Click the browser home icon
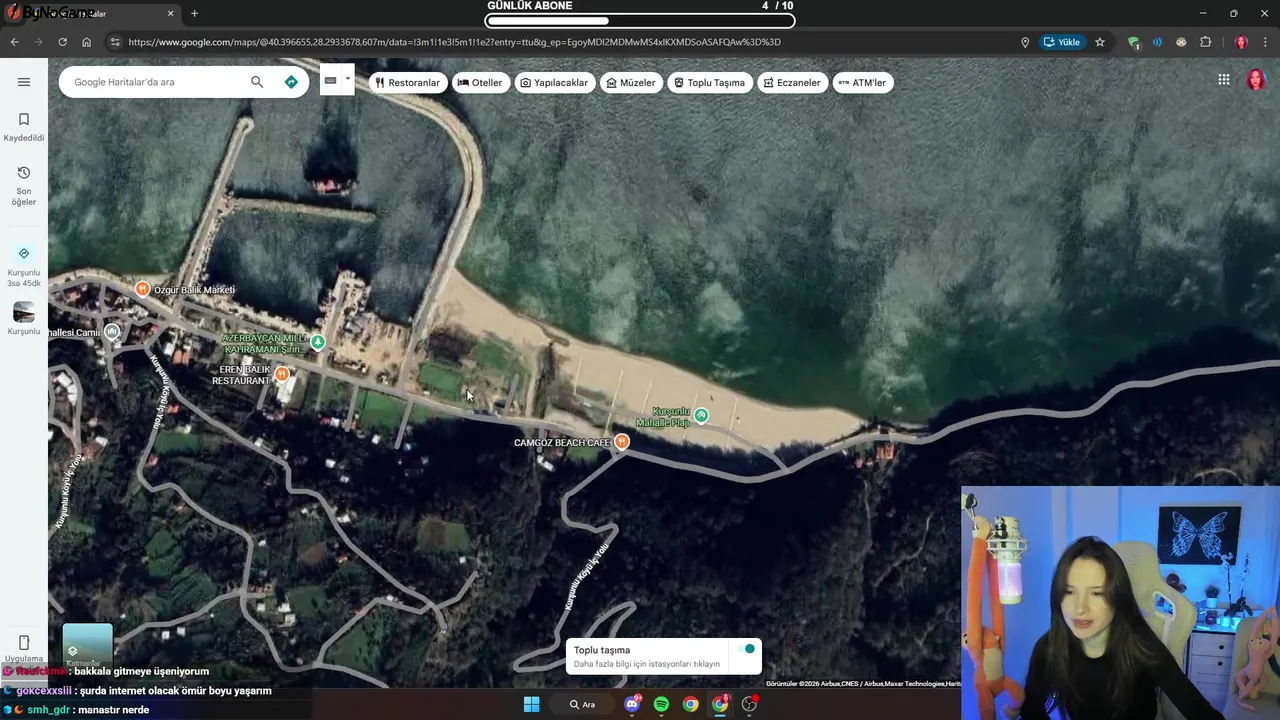This screenshot has height=720, width=1280. pyautogui.click(x=87, y=42)
